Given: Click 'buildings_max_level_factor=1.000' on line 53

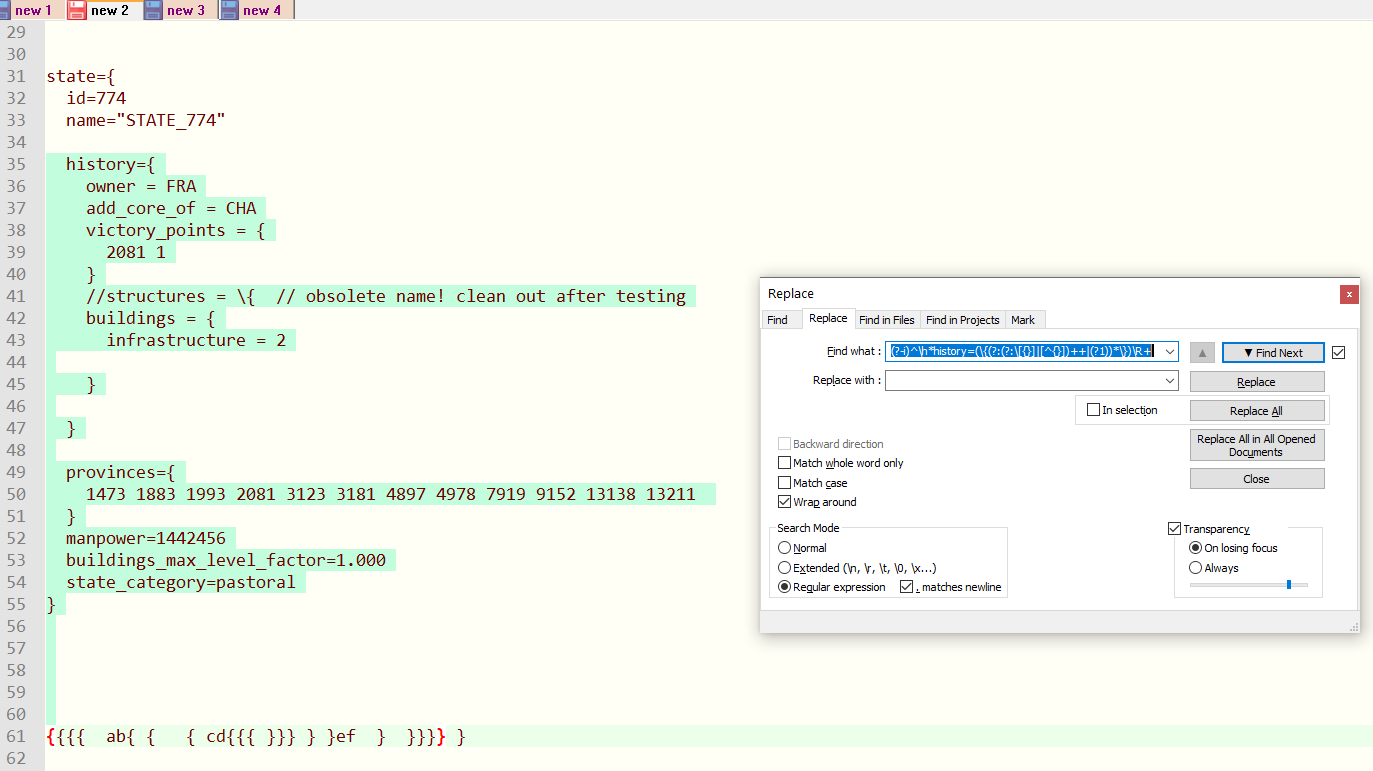Looking at the screenshot, I should 226,560.
